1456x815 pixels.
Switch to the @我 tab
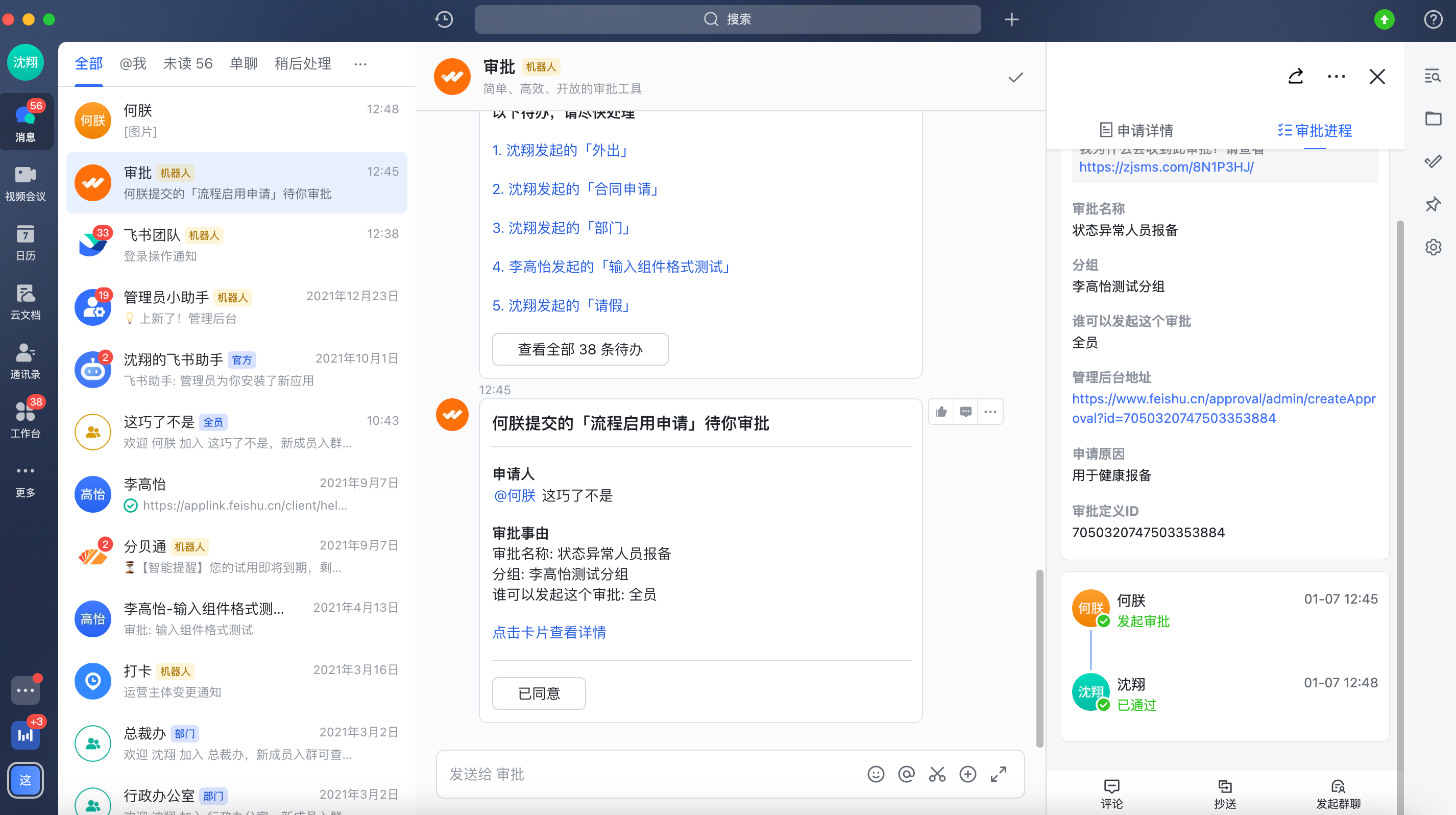coord(133,64)
